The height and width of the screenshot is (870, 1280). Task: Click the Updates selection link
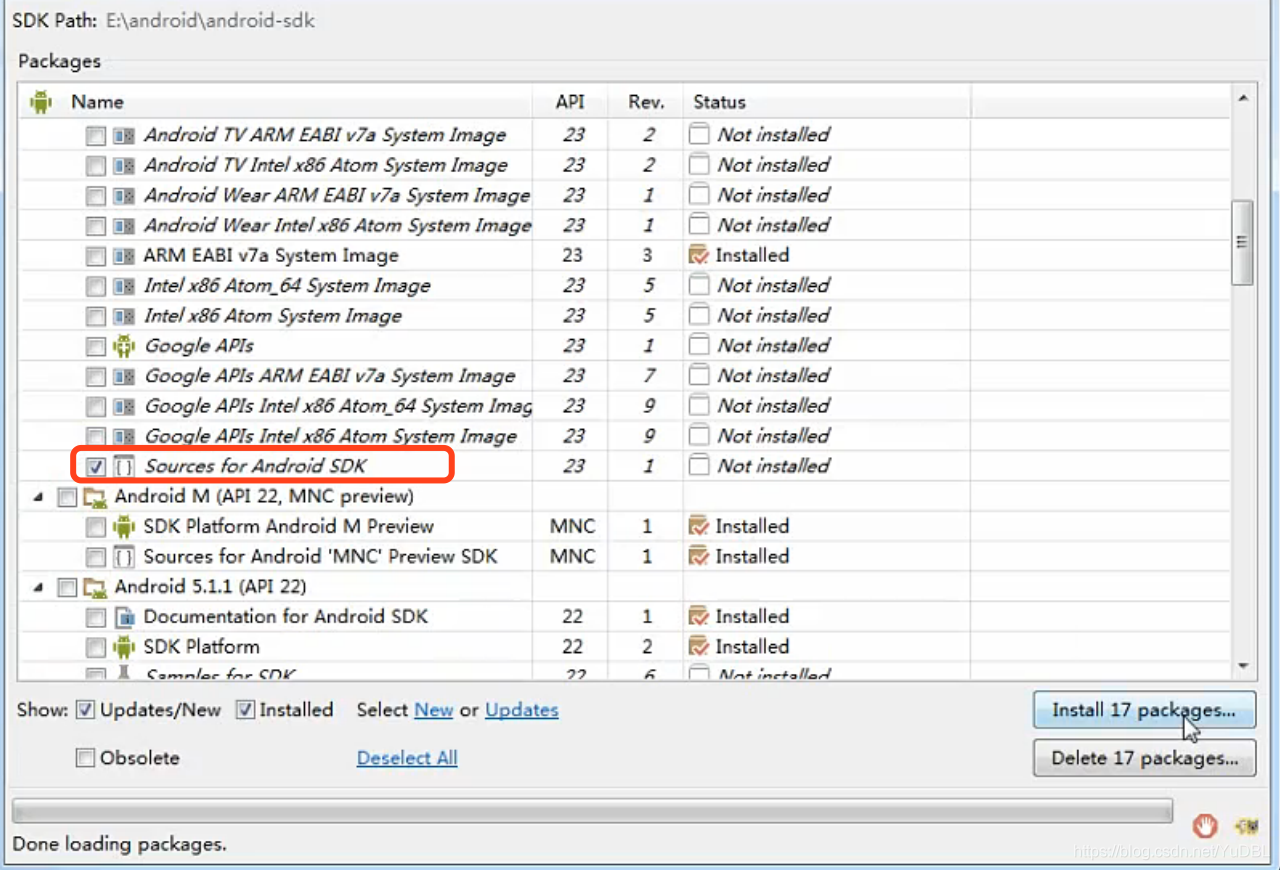pyautogui.click(x=522, y=710)
